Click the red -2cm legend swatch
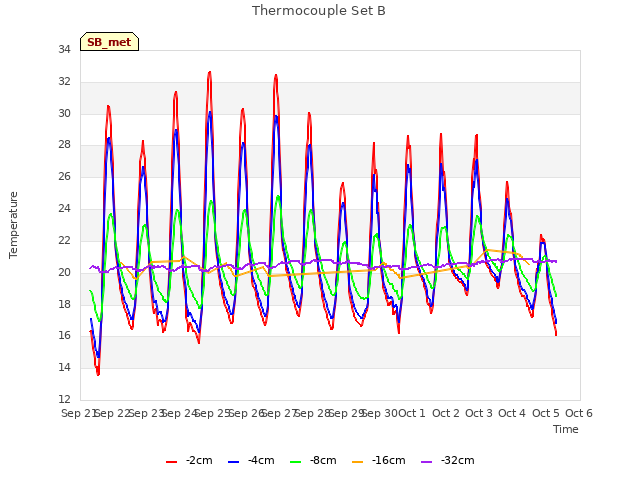The width and height of the screenshot is (640, 480). tap(171, 462)
